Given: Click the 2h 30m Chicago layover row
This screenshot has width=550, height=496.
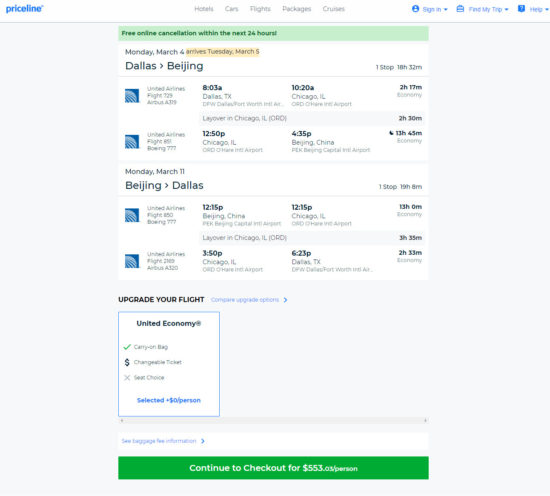Looking at the screenshot, I should (312, 119).
